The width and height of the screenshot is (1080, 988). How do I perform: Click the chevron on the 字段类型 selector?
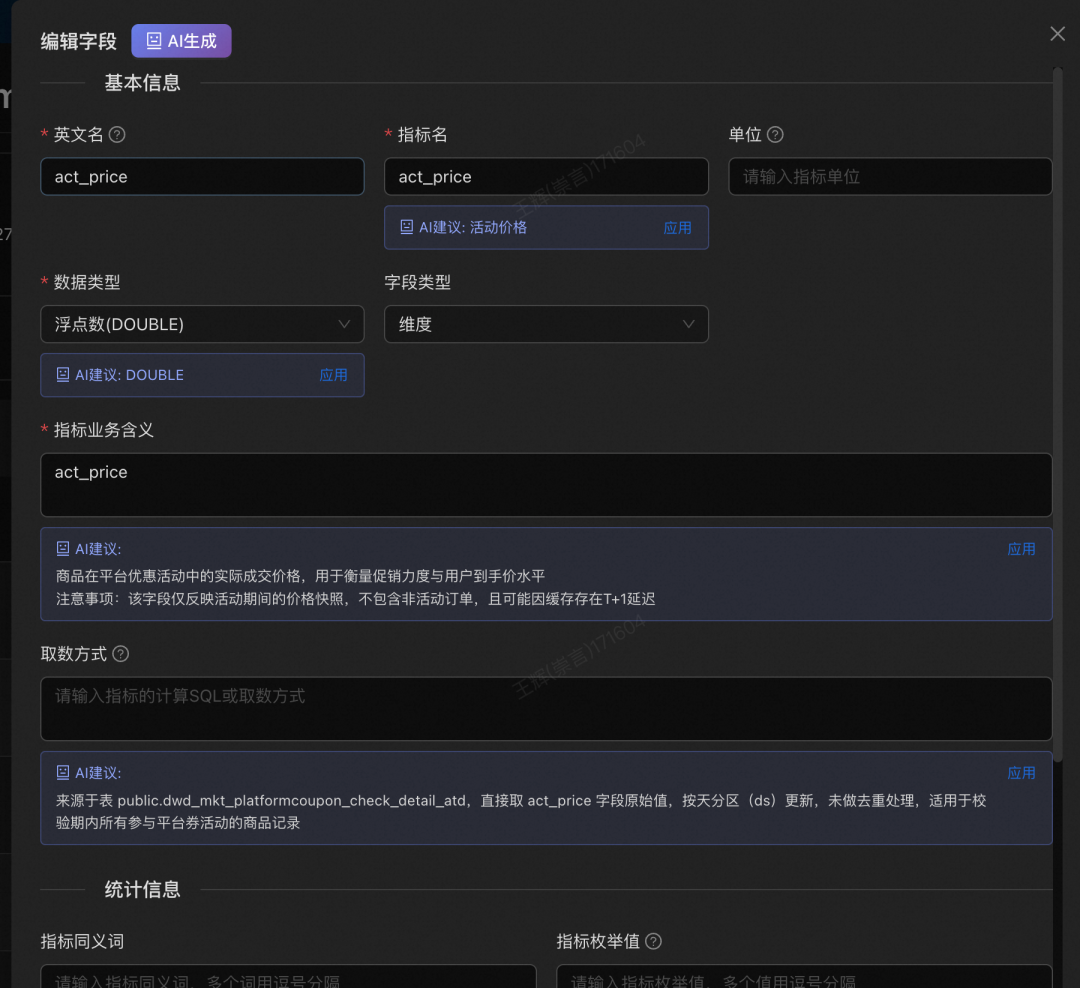tap(688, 324)
